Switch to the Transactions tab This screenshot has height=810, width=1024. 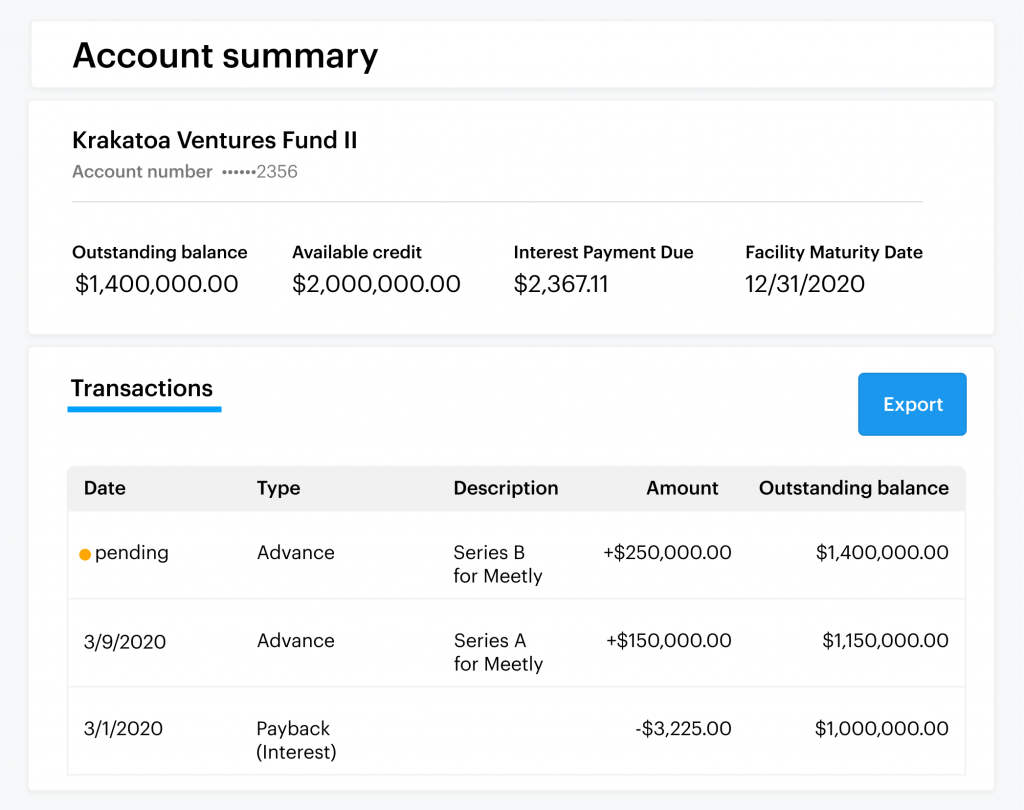(142, 389)
